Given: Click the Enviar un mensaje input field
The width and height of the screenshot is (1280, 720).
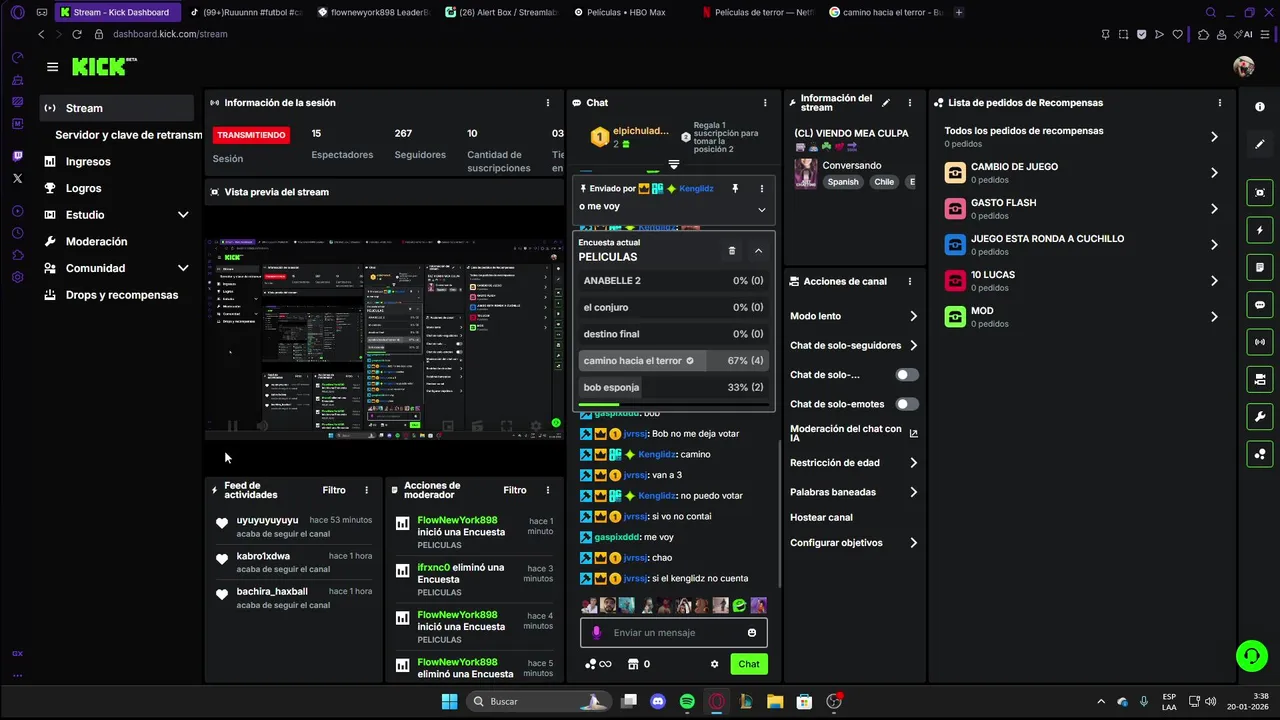Looking at the screenshot, I should pyautogui.click(x=674, y=633).
